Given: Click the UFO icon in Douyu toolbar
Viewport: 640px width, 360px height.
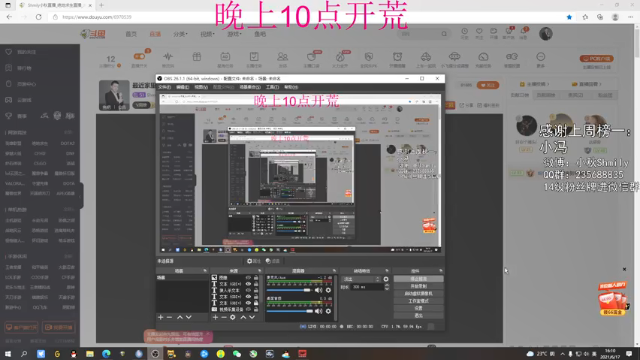Looking at the screenshot, I should [x=454, y=56].
